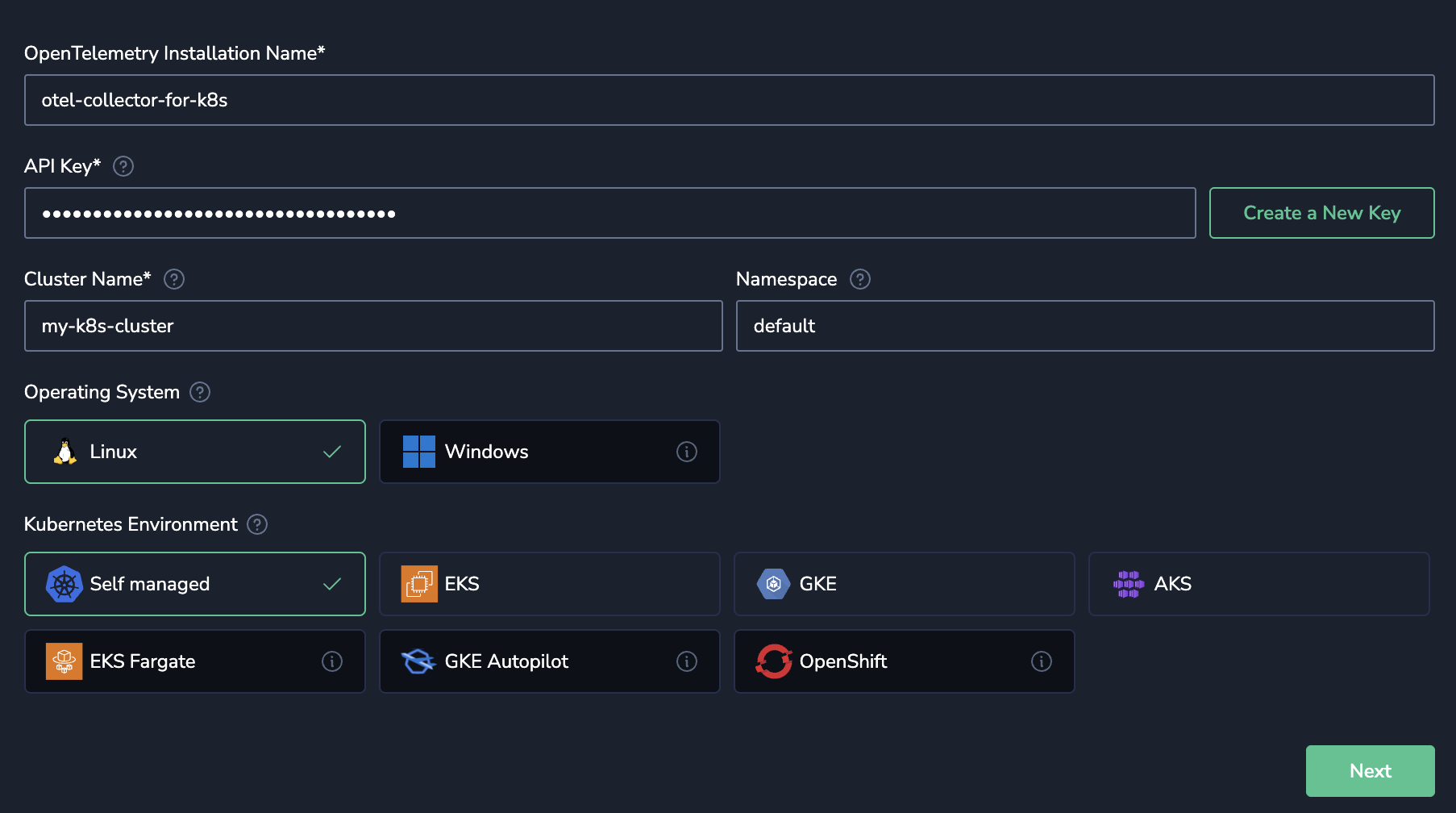
Task: Click the Namespace help question mark
Action: [x=860, y=279]
